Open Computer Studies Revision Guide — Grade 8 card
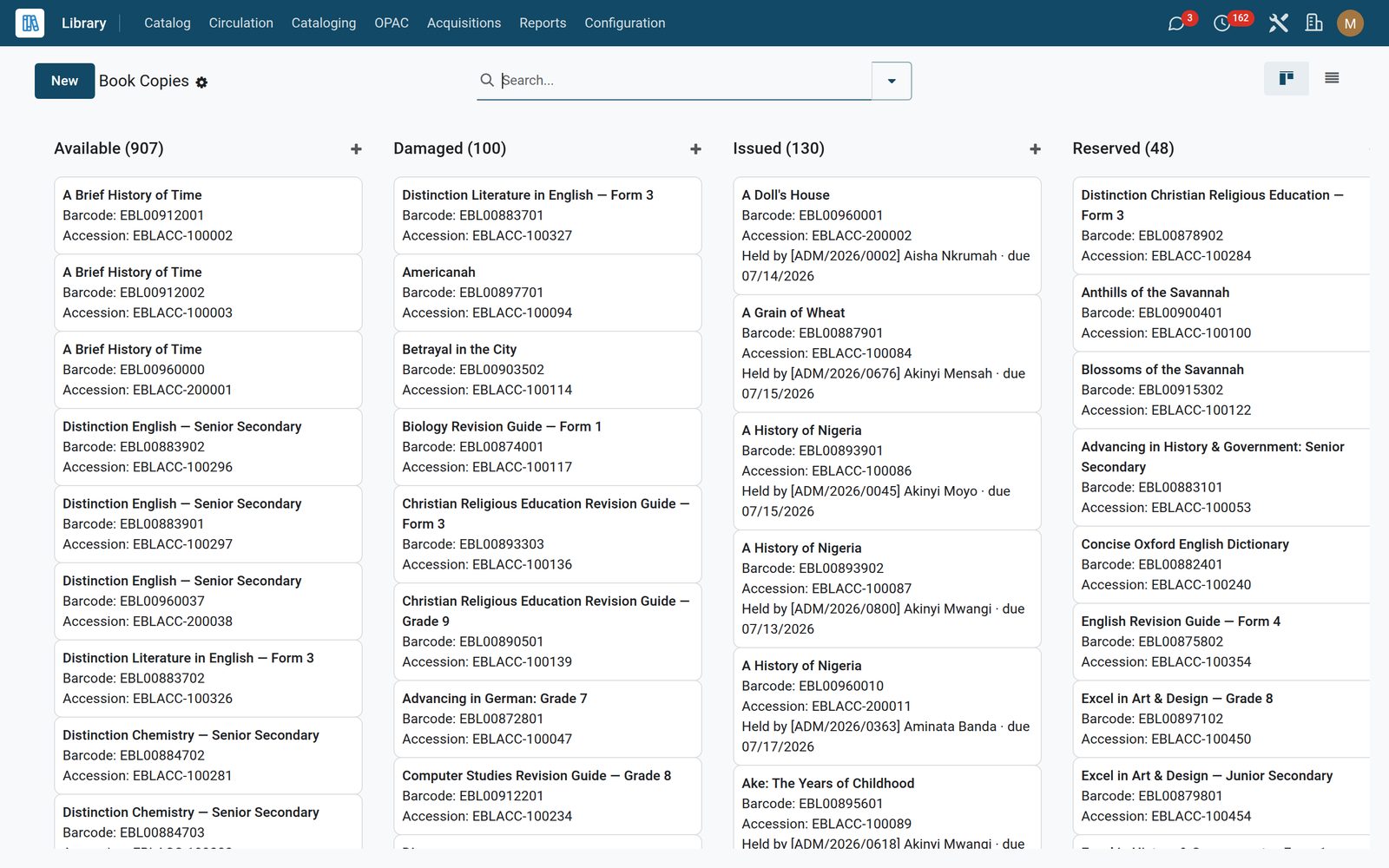Image resolution: width=1389 pixels, height=868 pixels. [x=548, y=796]
